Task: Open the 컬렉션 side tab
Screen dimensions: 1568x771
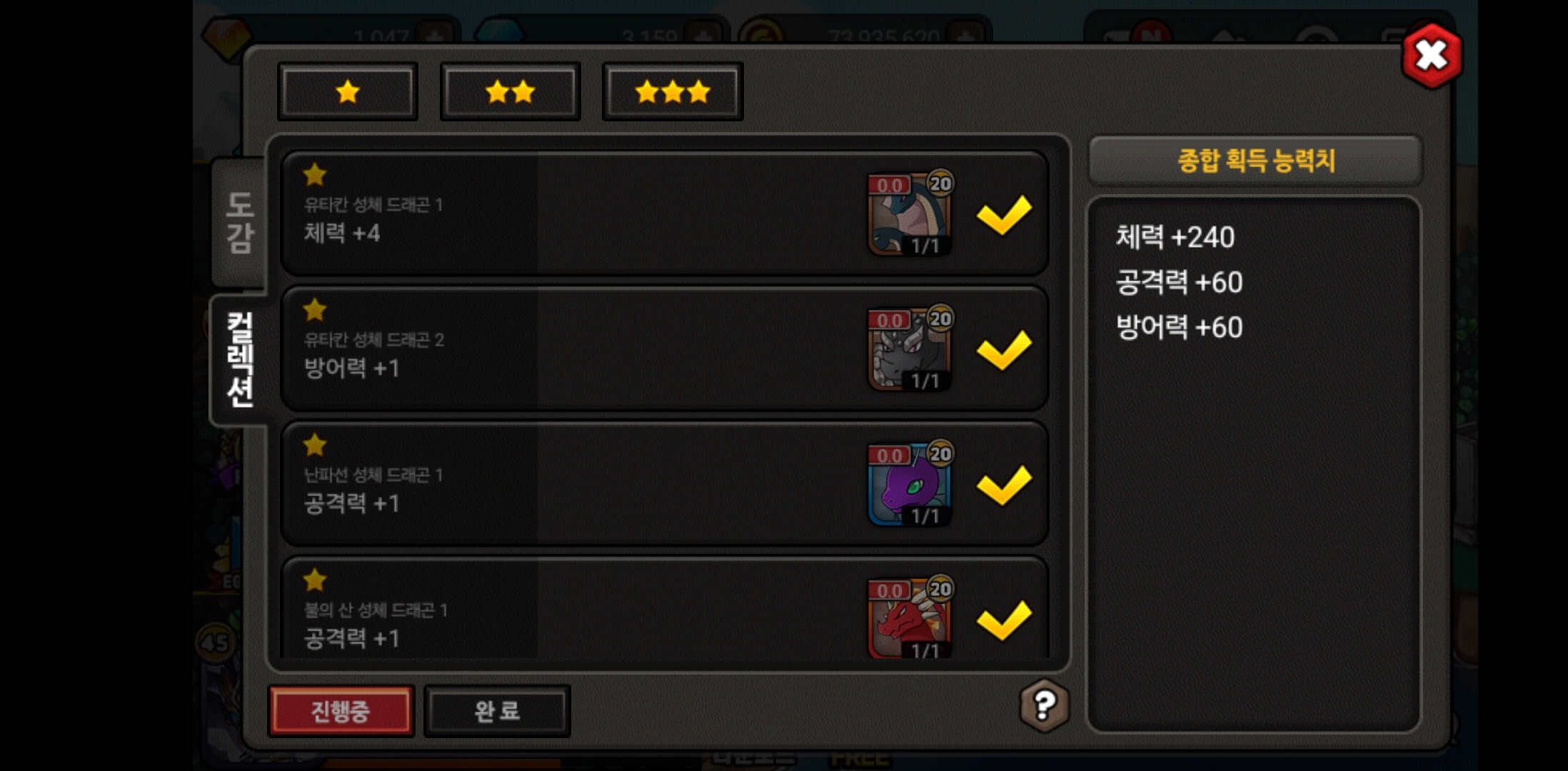Action: point(239,360)
